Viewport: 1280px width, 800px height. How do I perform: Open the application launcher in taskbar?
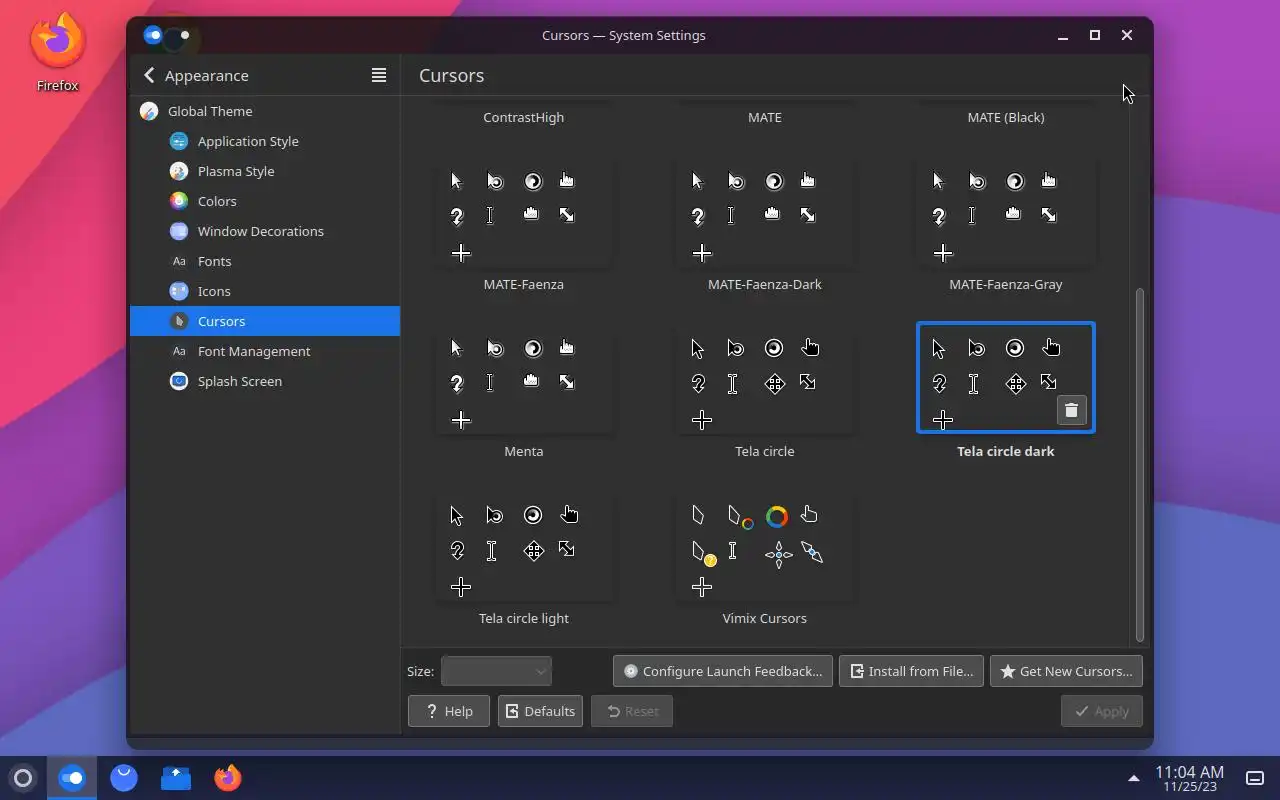(x=23, y=777)
